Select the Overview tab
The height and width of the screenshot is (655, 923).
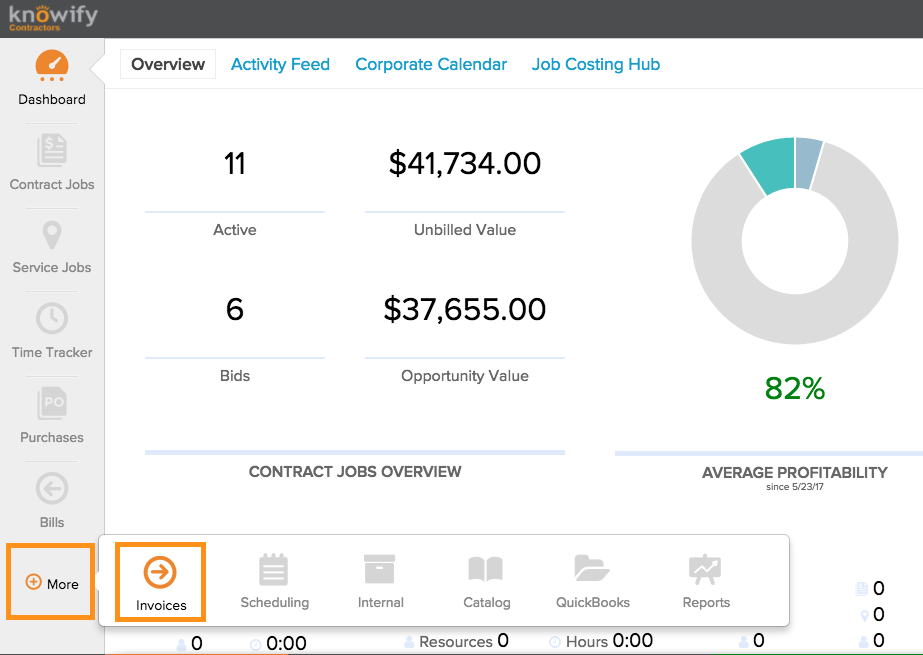(168, 64)
